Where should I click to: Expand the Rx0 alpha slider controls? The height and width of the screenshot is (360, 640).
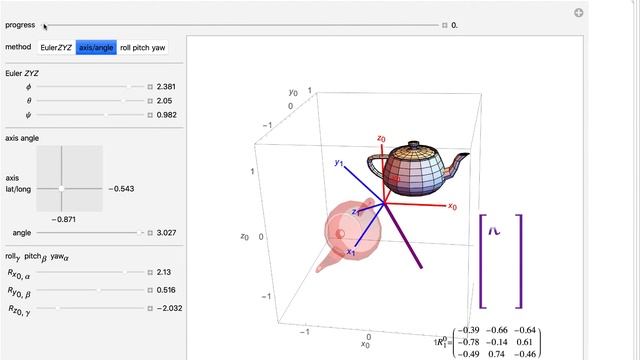(150, 272)
